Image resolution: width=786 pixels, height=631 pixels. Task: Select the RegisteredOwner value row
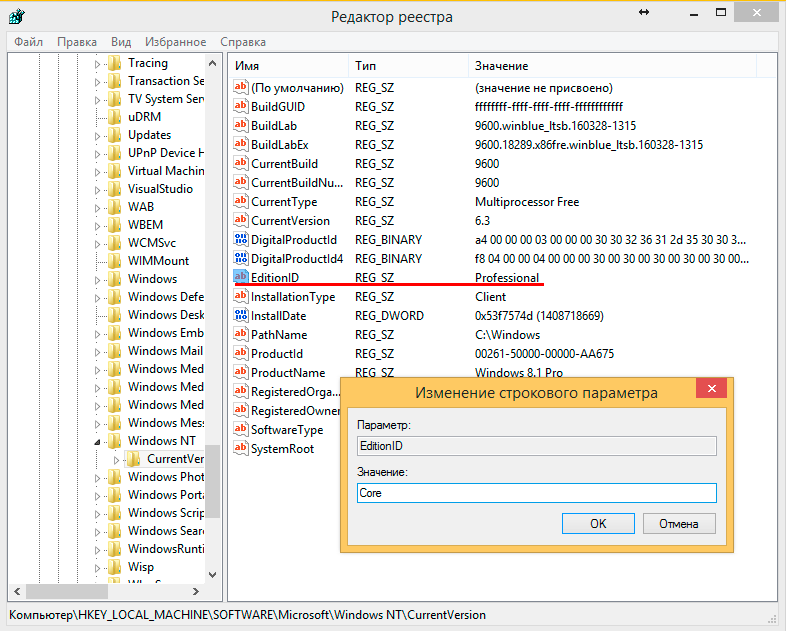pyautogui.click(x=295, y=410)
